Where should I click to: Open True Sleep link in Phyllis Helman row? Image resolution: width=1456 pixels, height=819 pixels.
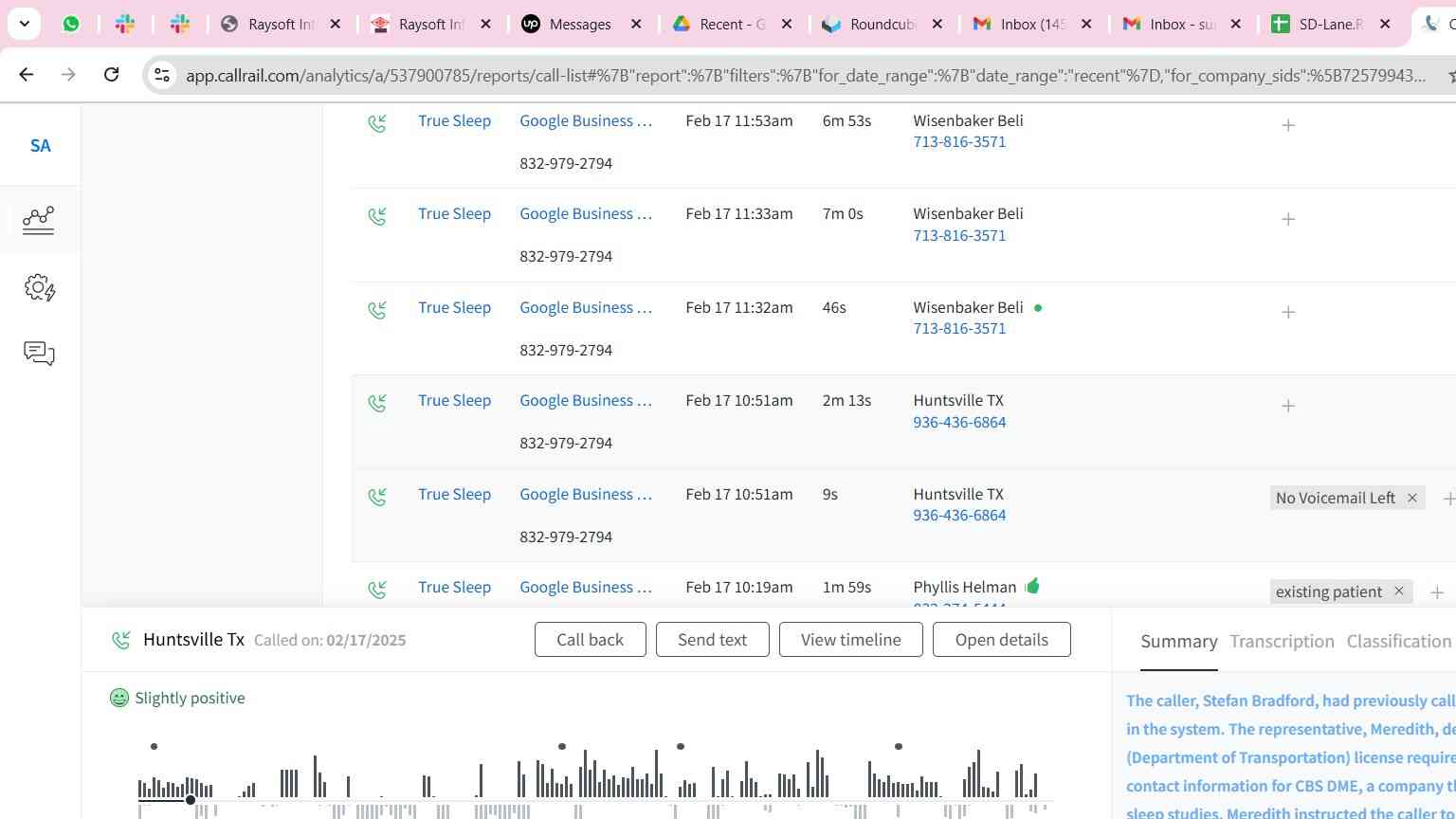coord(454,588)
